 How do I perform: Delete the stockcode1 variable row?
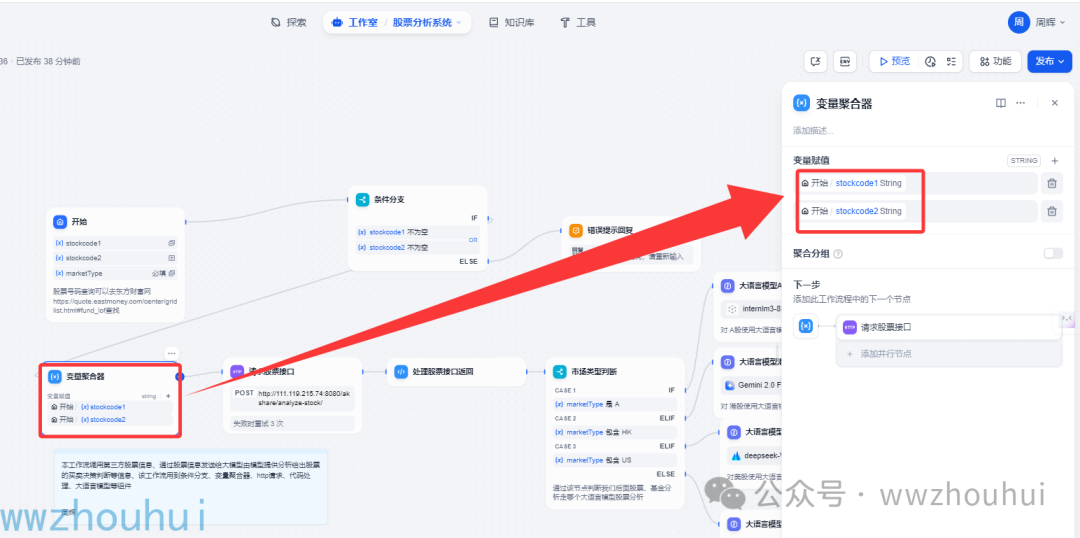1051,183
